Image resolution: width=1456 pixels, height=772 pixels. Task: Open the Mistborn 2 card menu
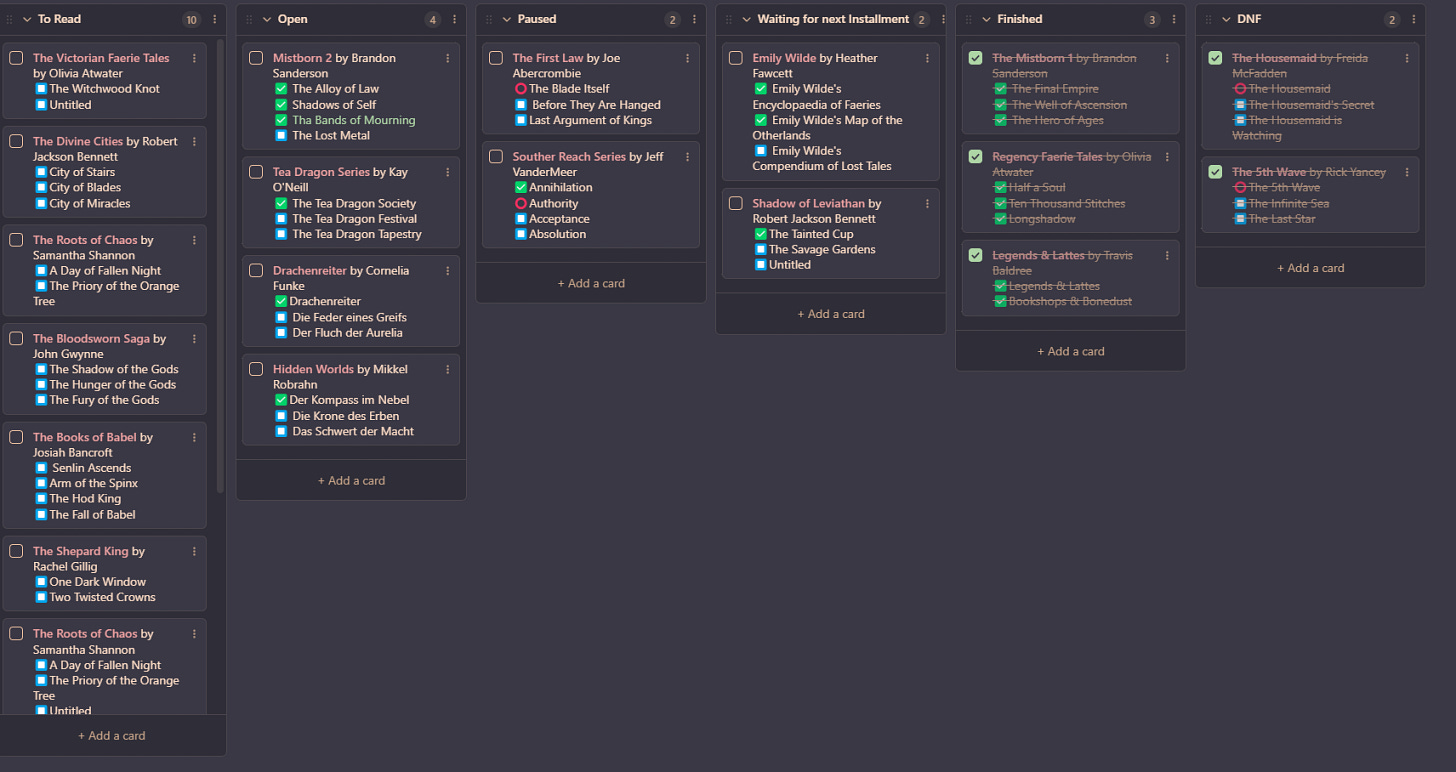(x=448, y=58)
